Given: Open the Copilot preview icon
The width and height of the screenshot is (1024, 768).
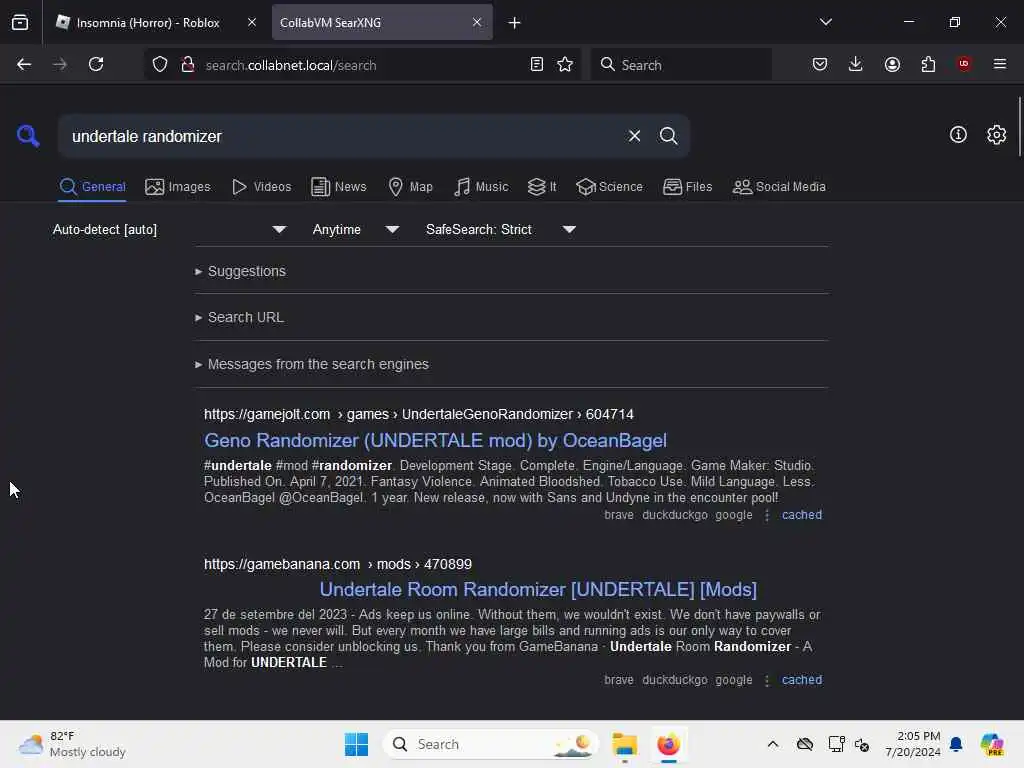Looking at the screenshot, I should [992, 744].
